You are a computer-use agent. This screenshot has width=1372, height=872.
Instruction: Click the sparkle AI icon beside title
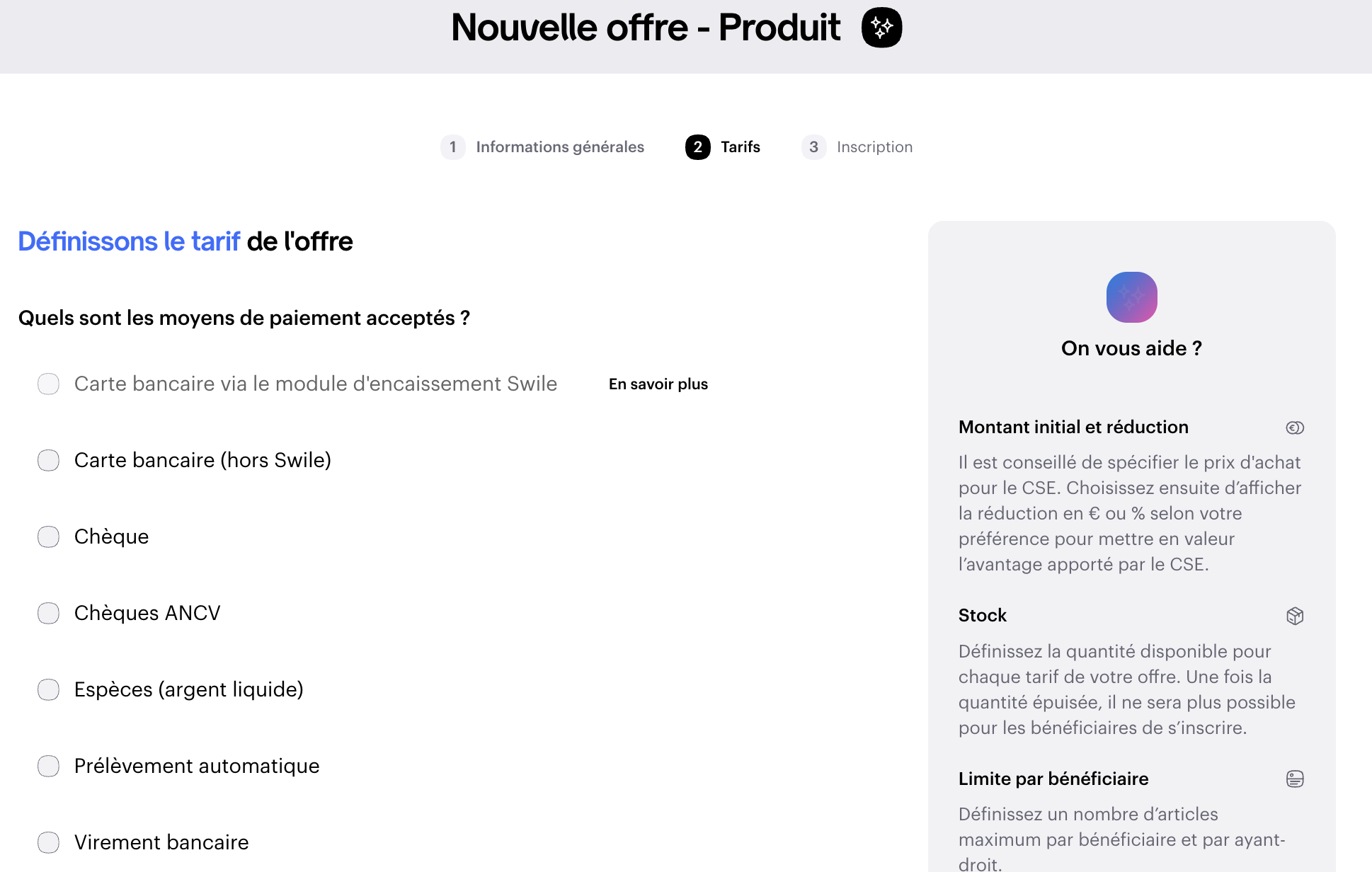881,28
